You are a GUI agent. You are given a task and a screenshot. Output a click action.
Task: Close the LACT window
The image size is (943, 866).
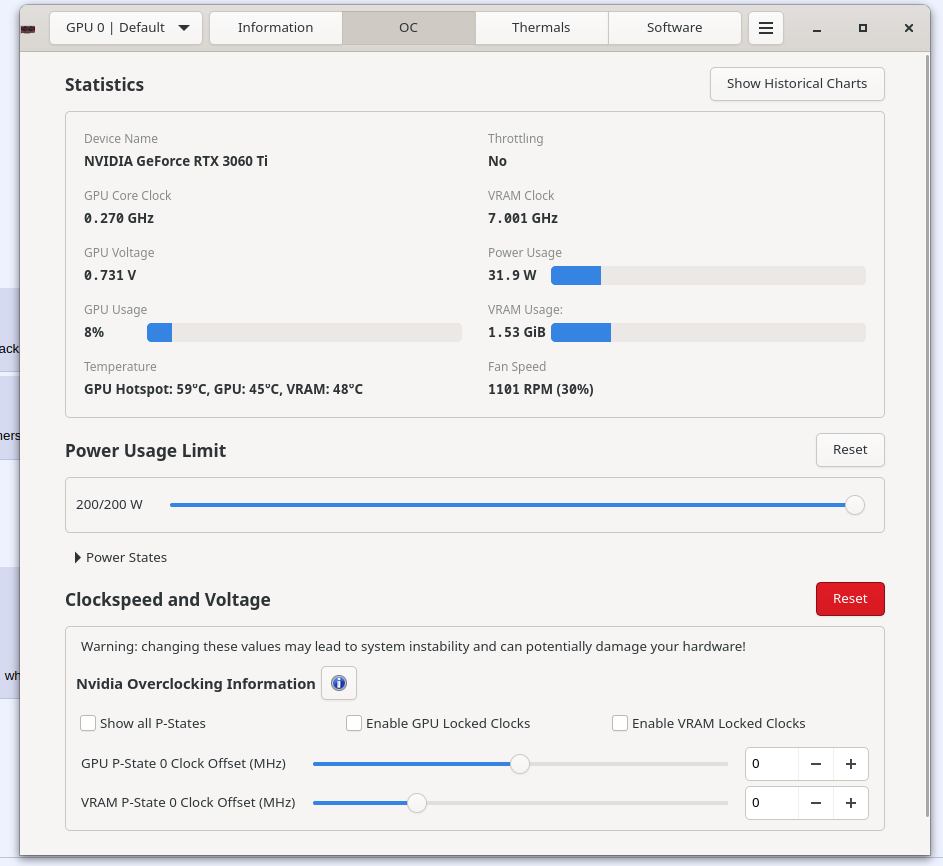[x=909, y=28]
